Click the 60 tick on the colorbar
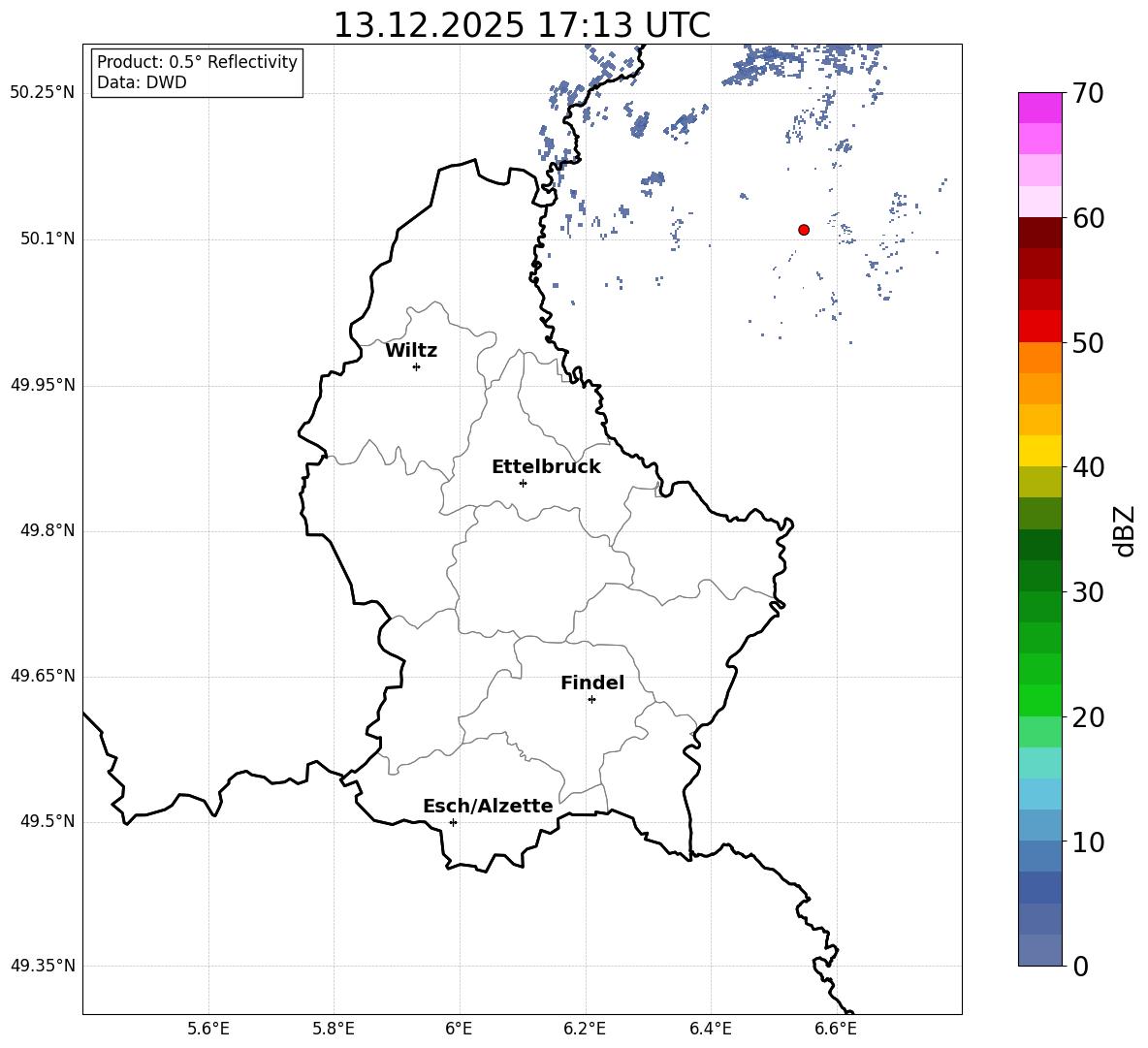The image size is (1148, 1048). point(1088,217)
